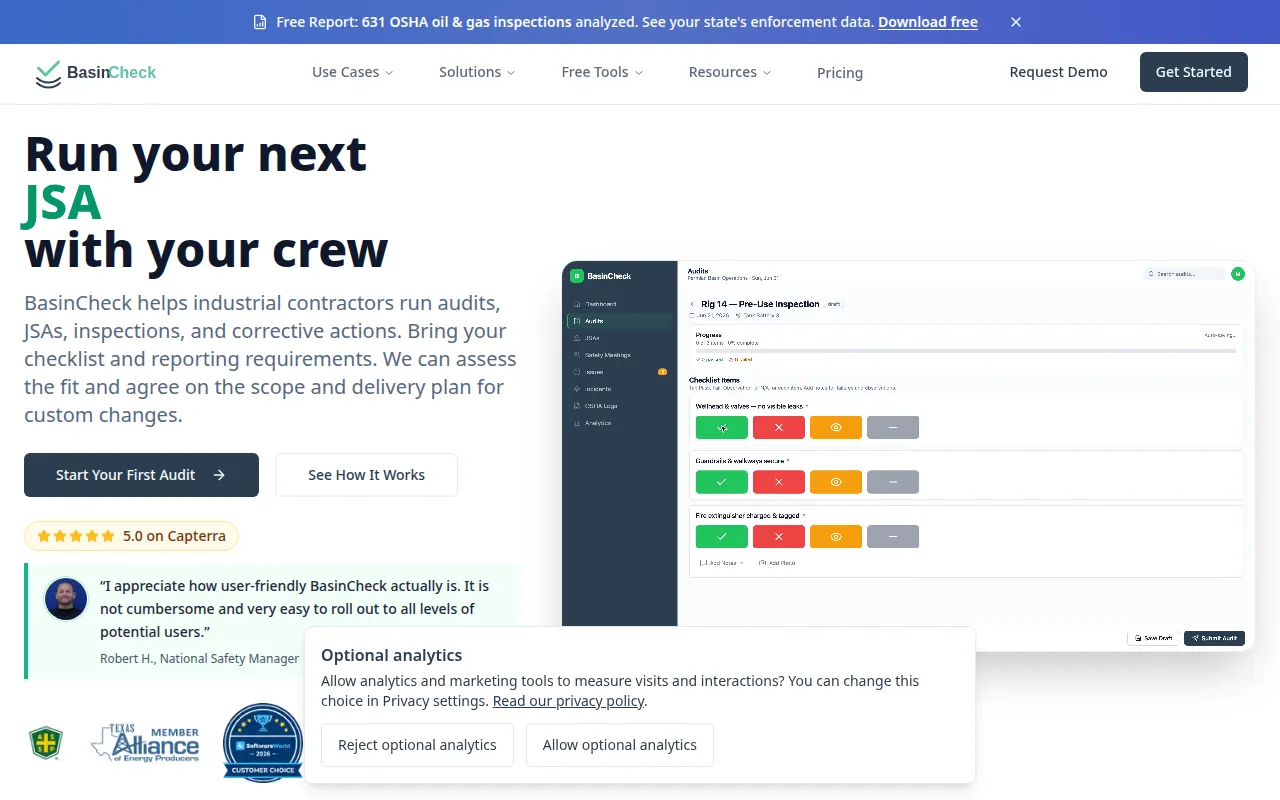Viewport: 1280px width, 800px height.
Task: Expand the Free Tools dropdown
Action: pyautogui.click(x=602, y=72)
